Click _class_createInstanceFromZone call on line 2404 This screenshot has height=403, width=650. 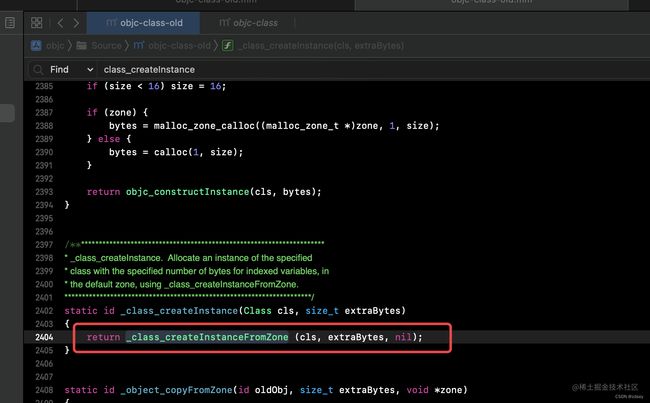click(207, 337)
